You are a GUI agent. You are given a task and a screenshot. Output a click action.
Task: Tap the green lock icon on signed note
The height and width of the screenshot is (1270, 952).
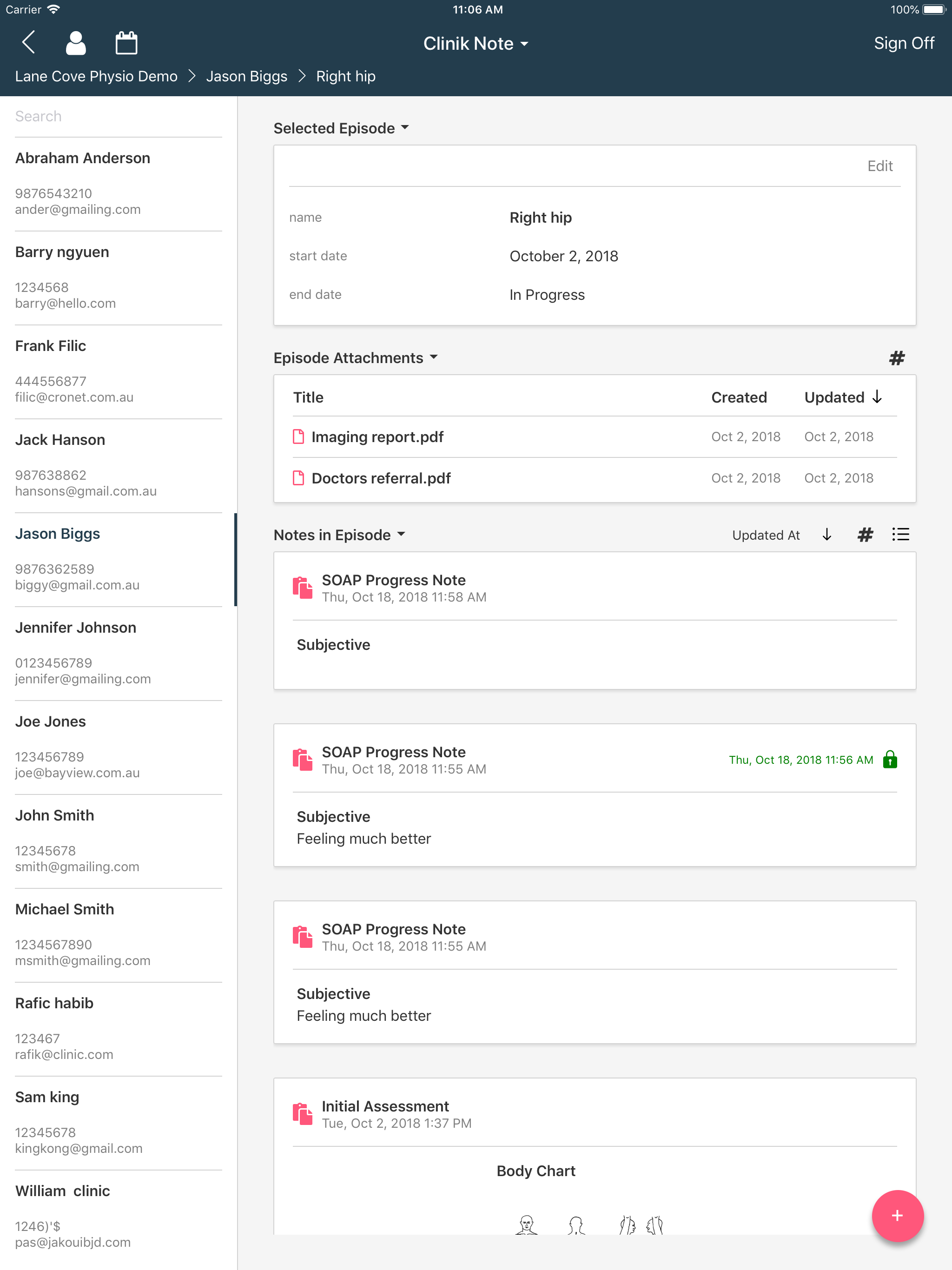890,760
